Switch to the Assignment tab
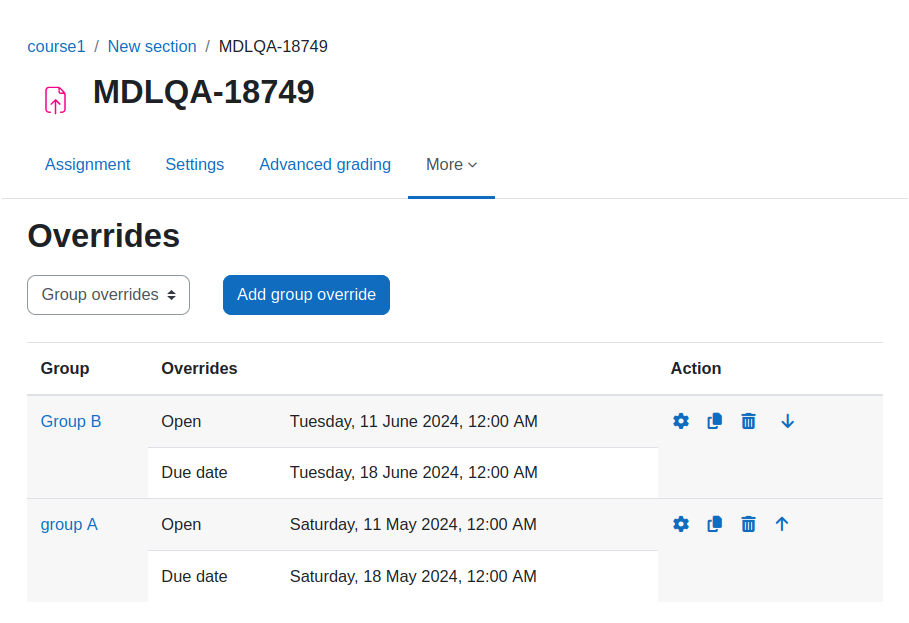 88,165
